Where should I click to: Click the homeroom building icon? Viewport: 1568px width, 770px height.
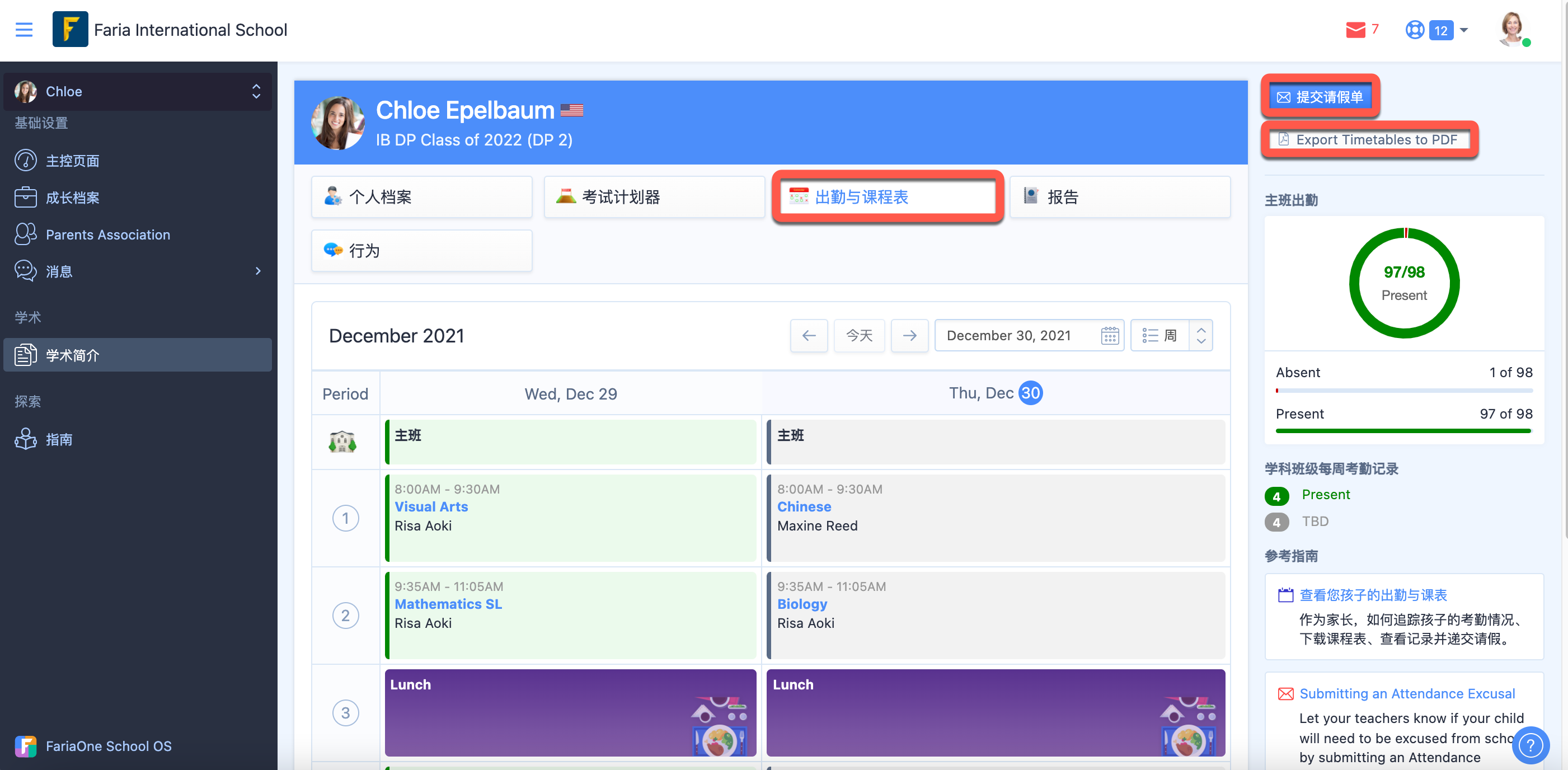point(342,442)
